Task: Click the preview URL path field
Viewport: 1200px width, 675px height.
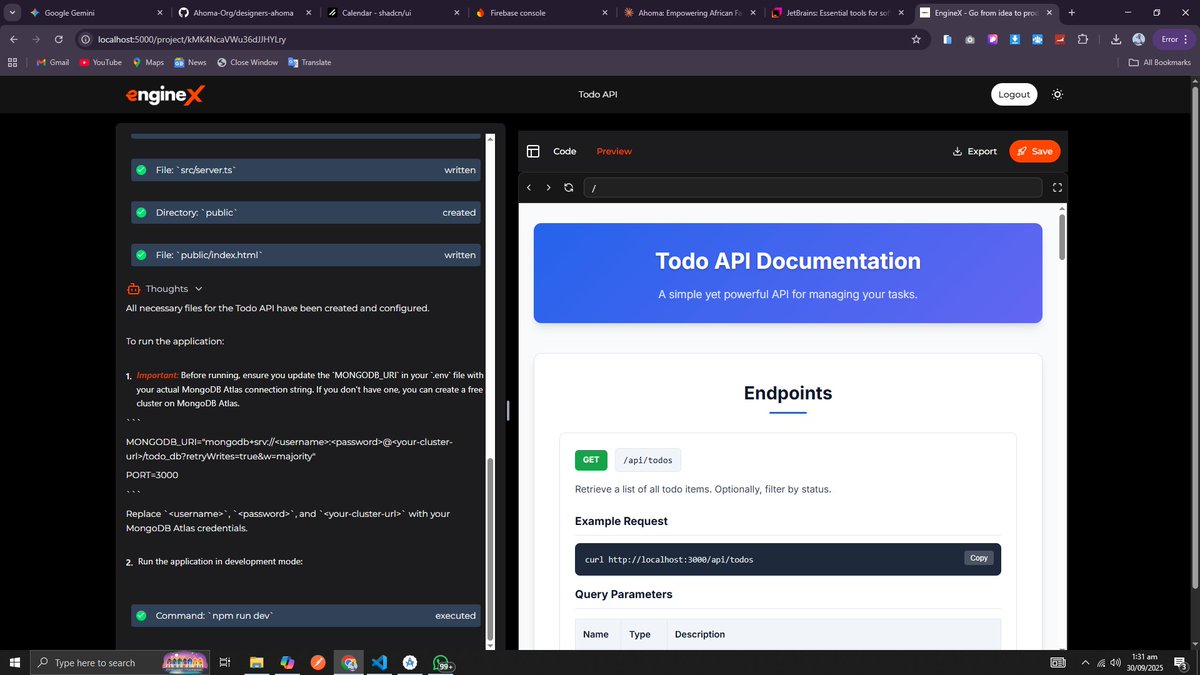Action: (x=812, y=187)
